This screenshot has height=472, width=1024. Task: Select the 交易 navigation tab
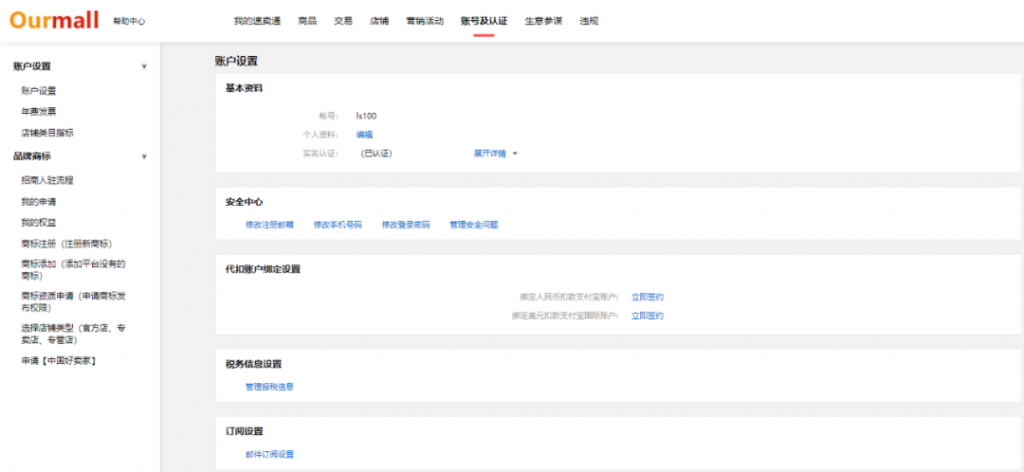[343, 21]
